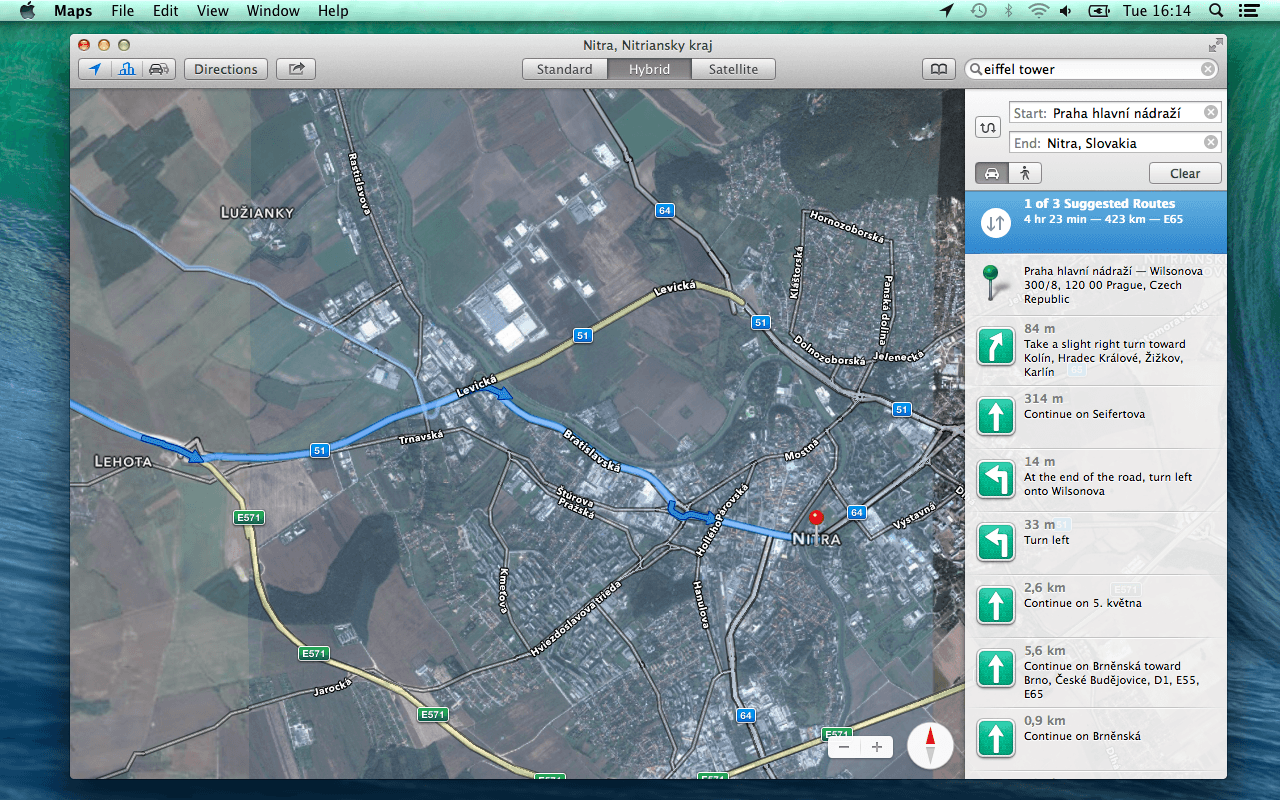Click into the eiffel tower search field
Screen dimensions: 1280x800
pos(1092,69)
